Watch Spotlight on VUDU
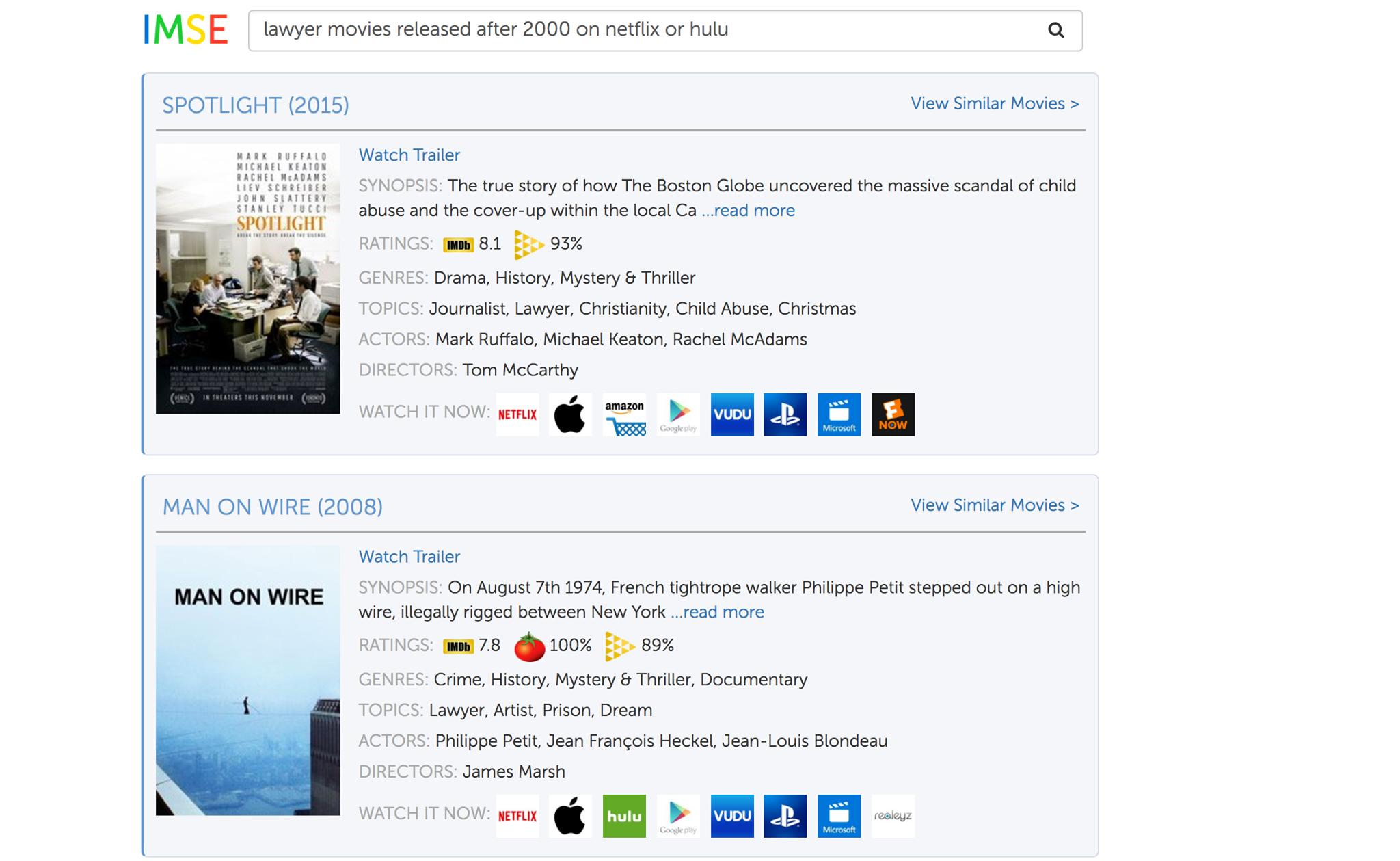 (731, 414)
